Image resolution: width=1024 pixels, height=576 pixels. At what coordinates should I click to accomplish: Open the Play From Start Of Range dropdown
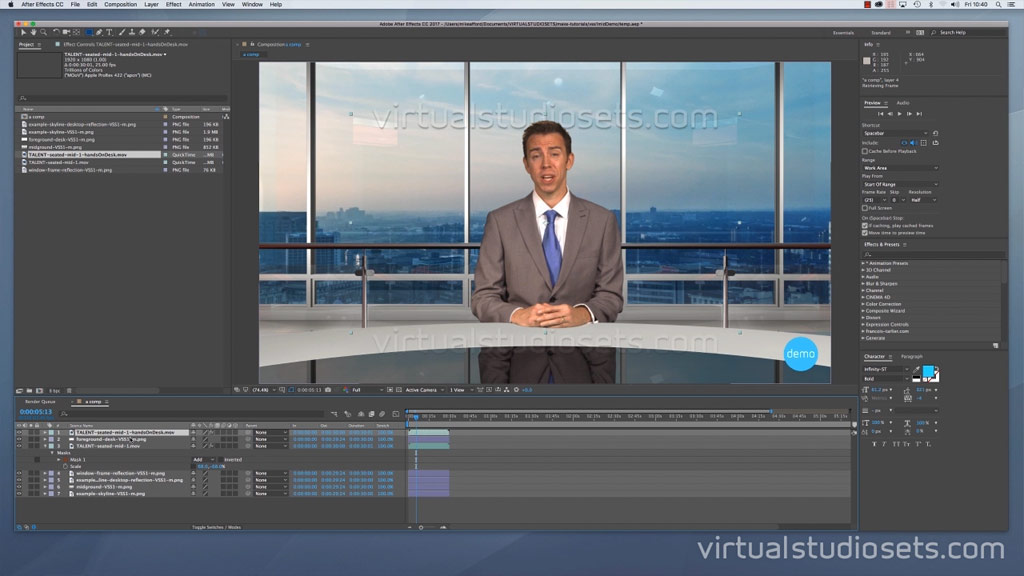(900, 185)
